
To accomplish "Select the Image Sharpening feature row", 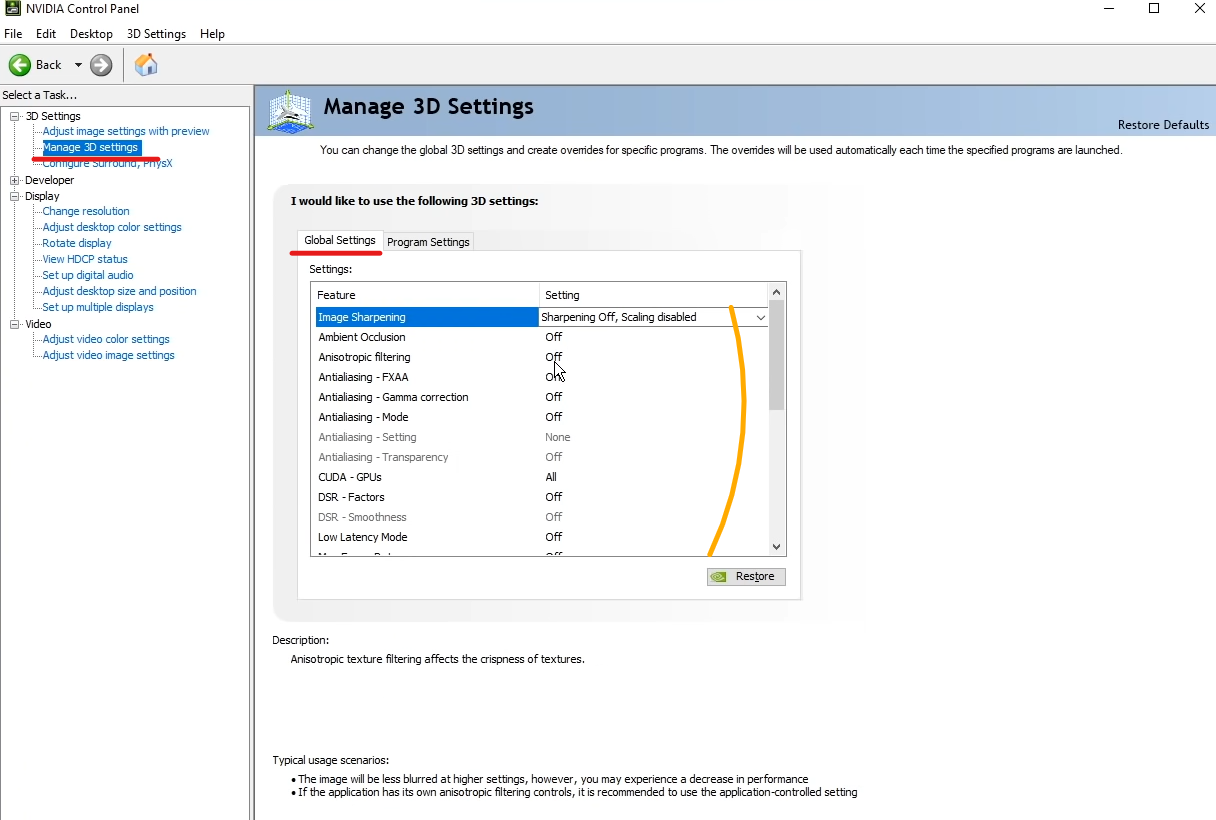I will [x=427, y=317].
